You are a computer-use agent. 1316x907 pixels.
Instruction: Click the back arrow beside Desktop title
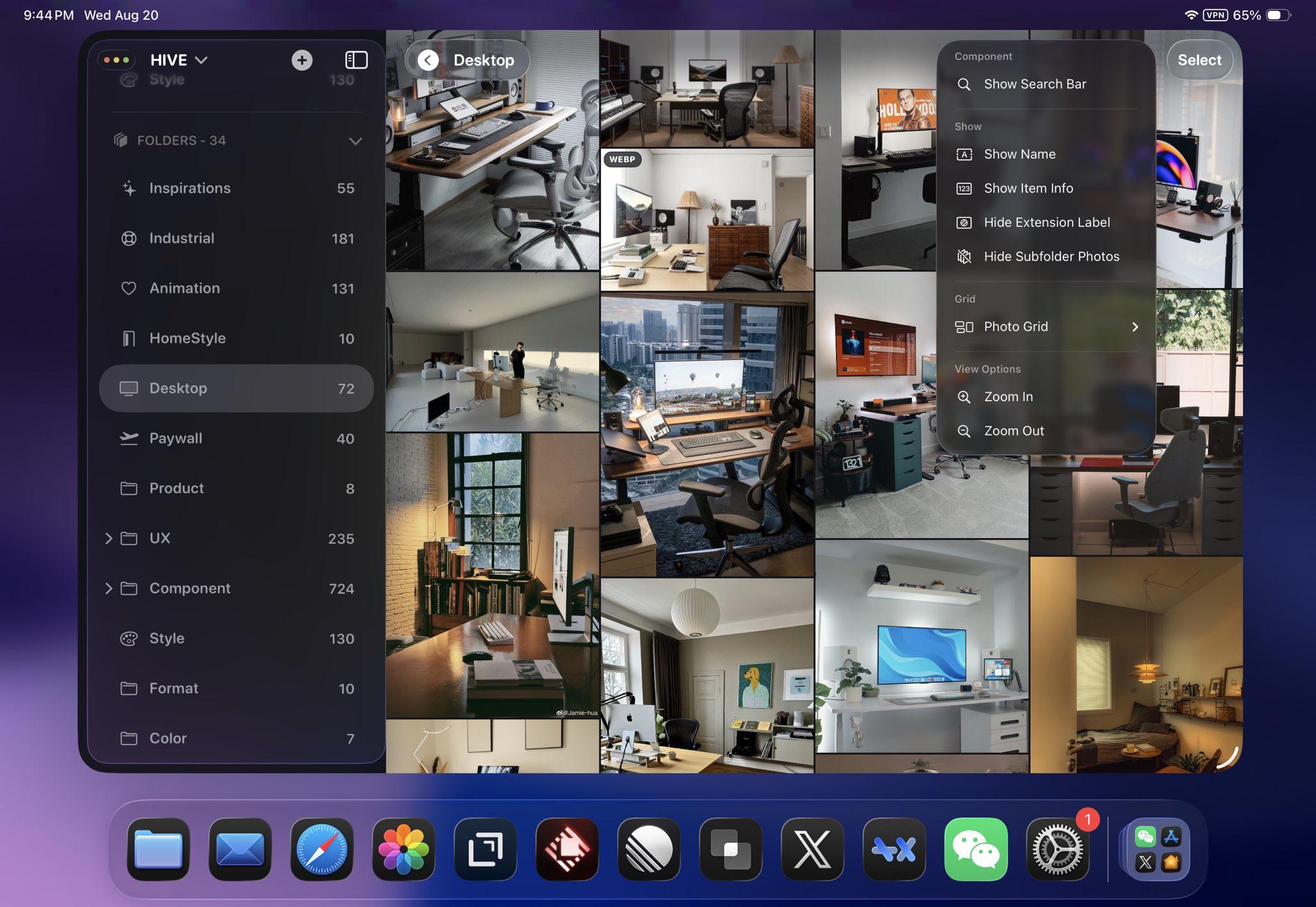[x=428, y=60]
